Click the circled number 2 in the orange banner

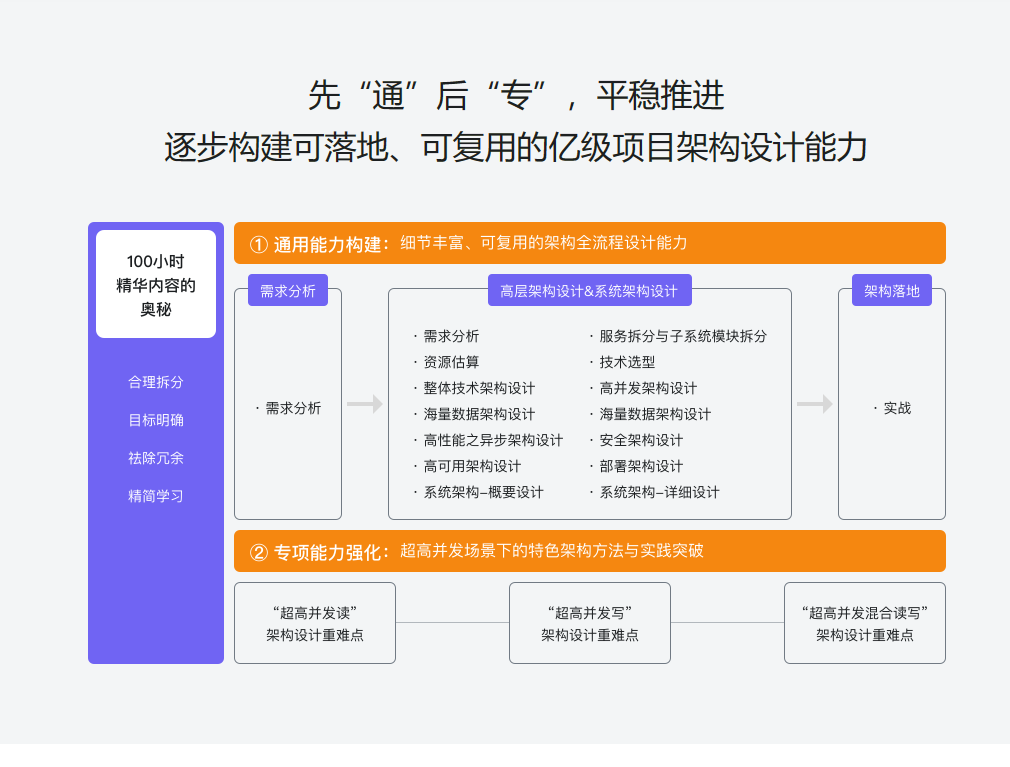coord(258,553)
